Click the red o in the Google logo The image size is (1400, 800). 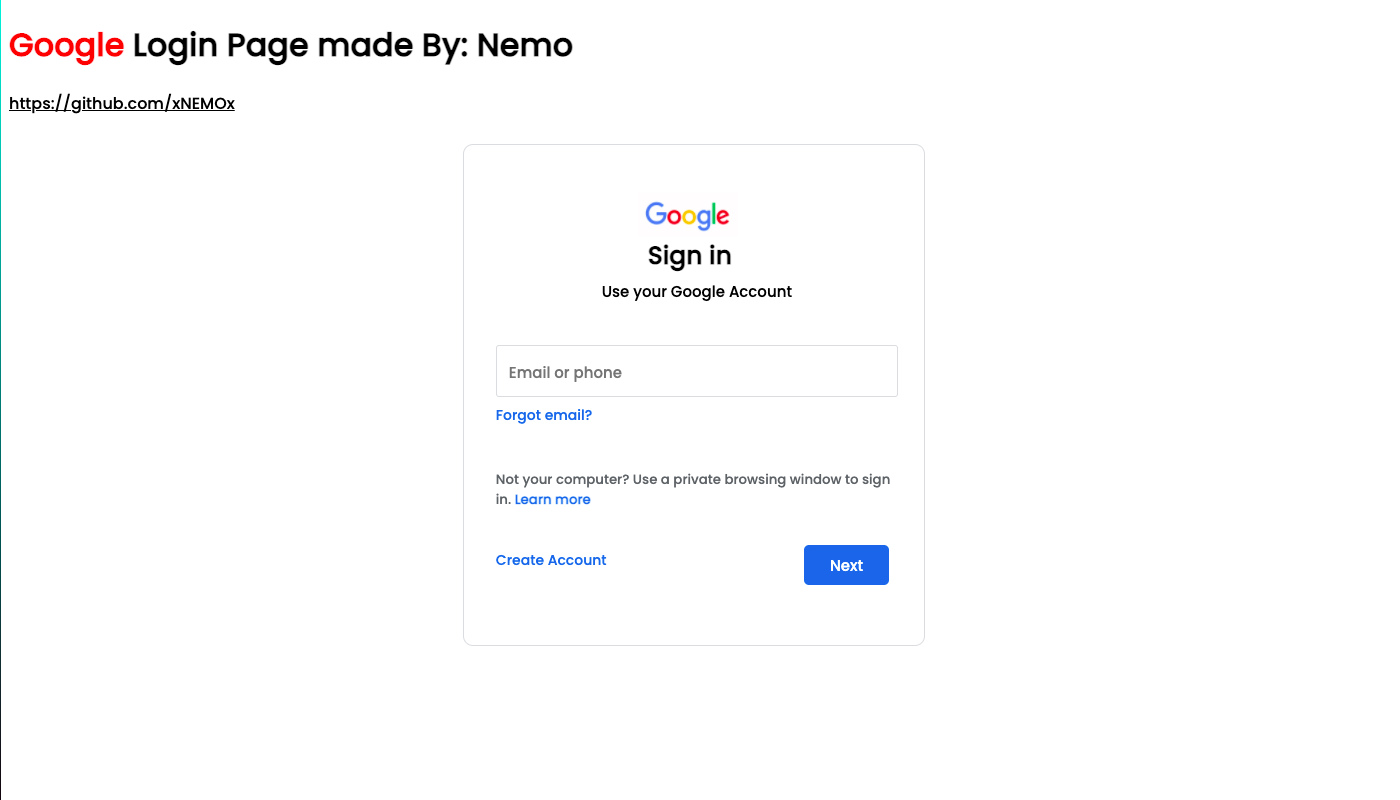click(672, 216)
